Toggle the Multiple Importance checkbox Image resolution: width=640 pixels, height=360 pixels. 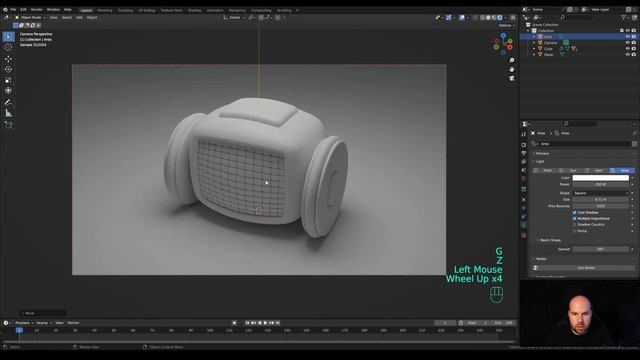[x=574, y=219]
